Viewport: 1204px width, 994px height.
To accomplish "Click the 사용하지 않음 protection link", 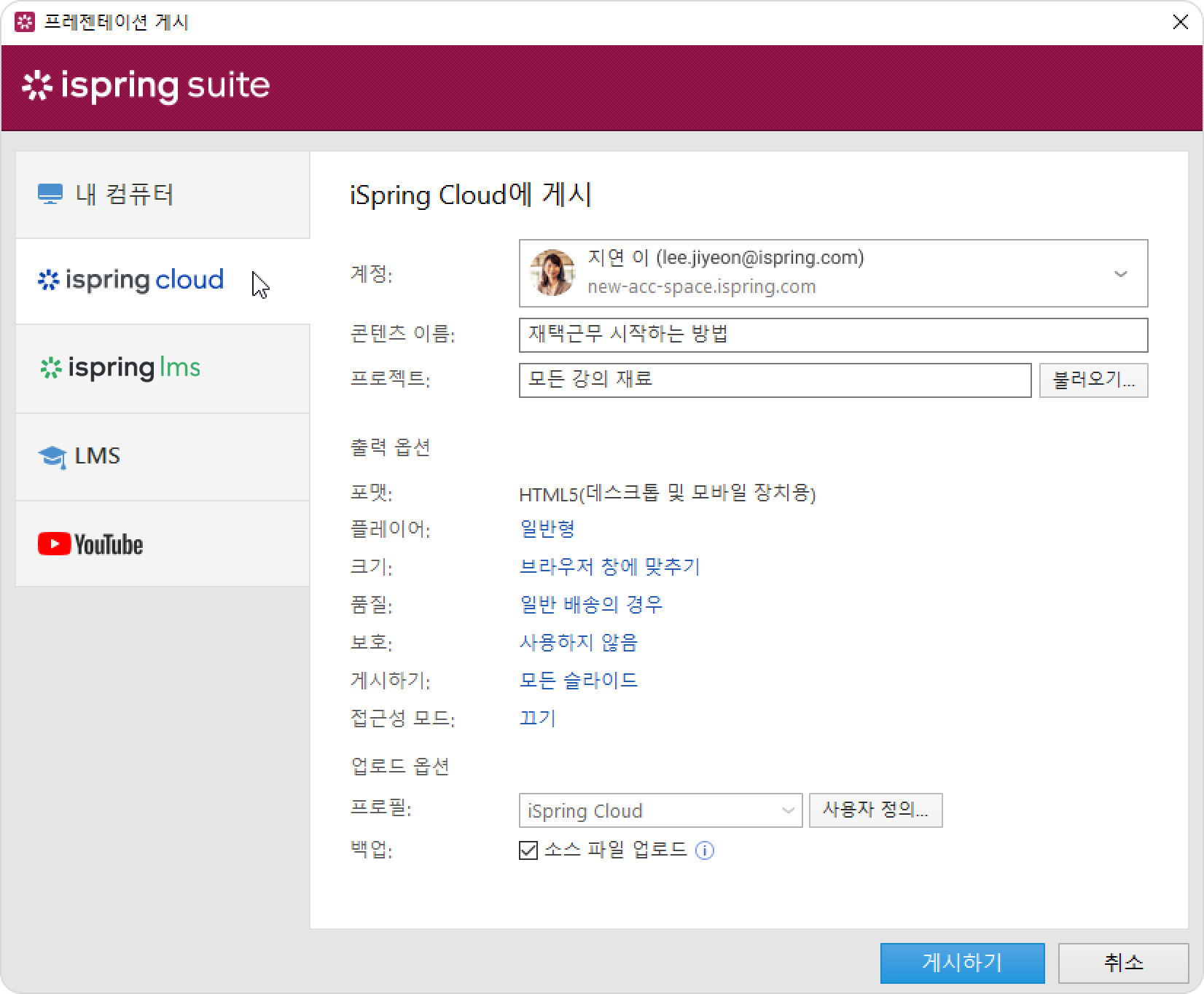I will click(x=578, y=643).
